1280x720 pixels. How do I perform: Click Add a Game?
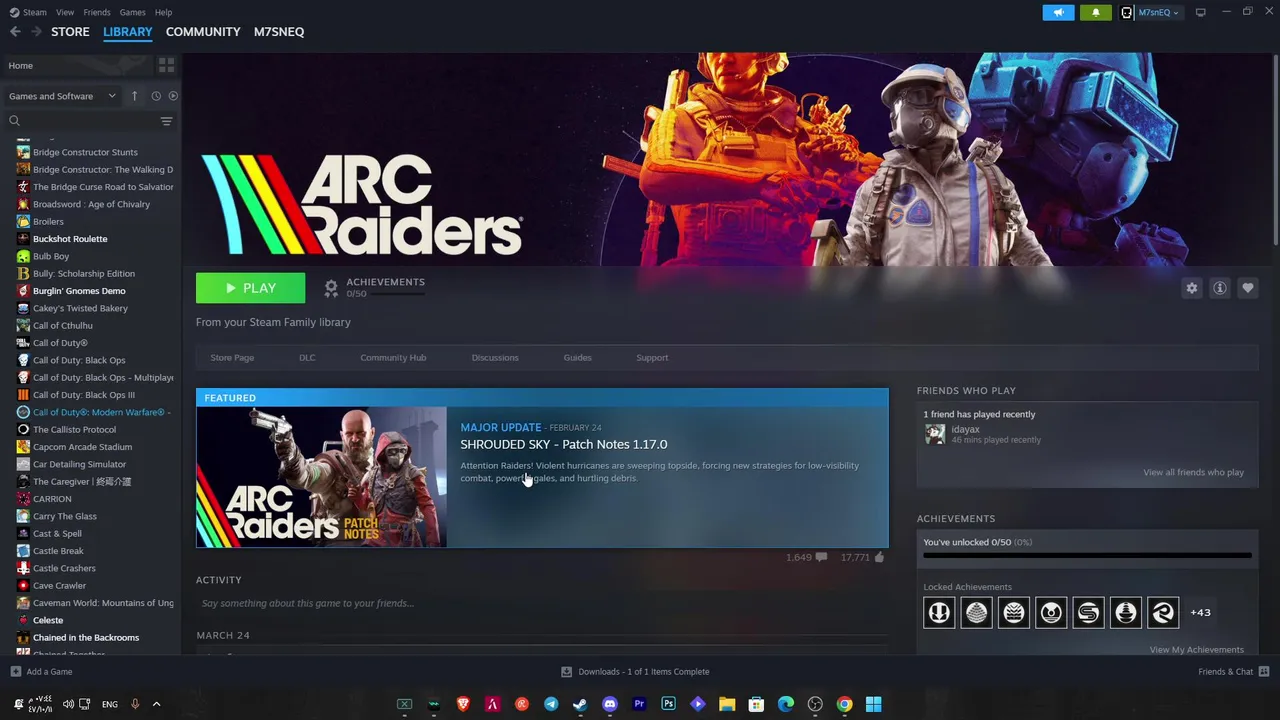[x=41, y=672]
